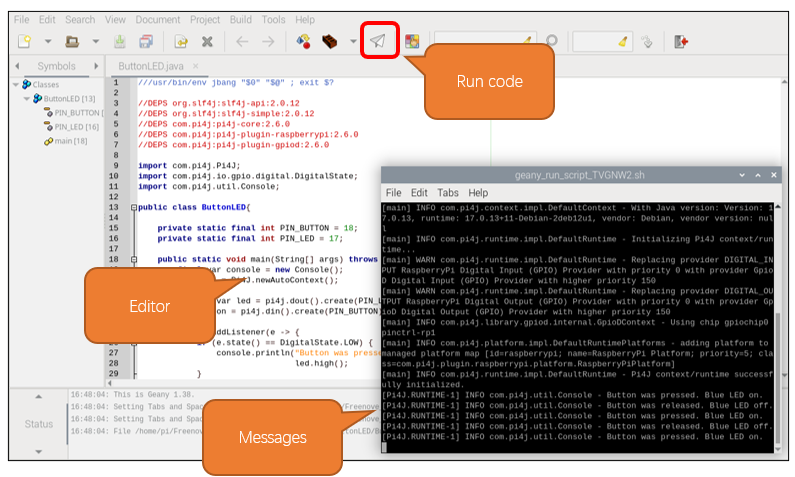This screenshot has width=795, height=477.
Task: Click the editor horizontal scrollbar left arrow
Action: tap(110, 383)
